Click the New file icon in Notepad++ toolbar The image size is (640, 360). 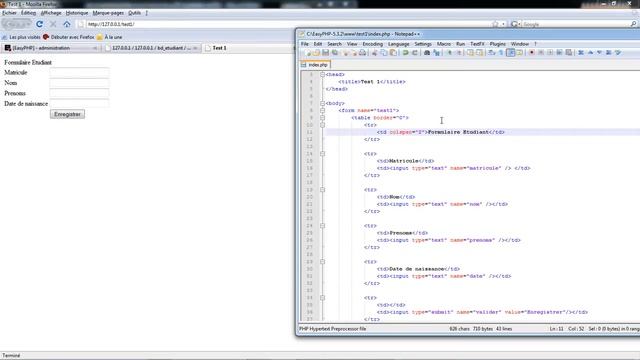308,53
